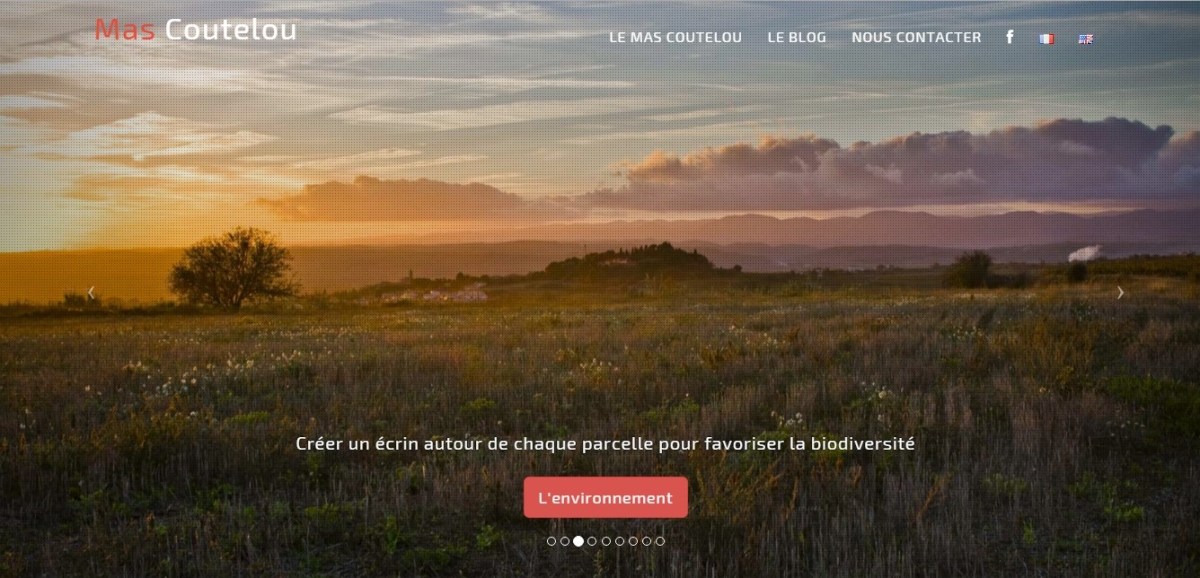
Task: Open the LE MAS COUTELOU menu
Action: point(676,37)
